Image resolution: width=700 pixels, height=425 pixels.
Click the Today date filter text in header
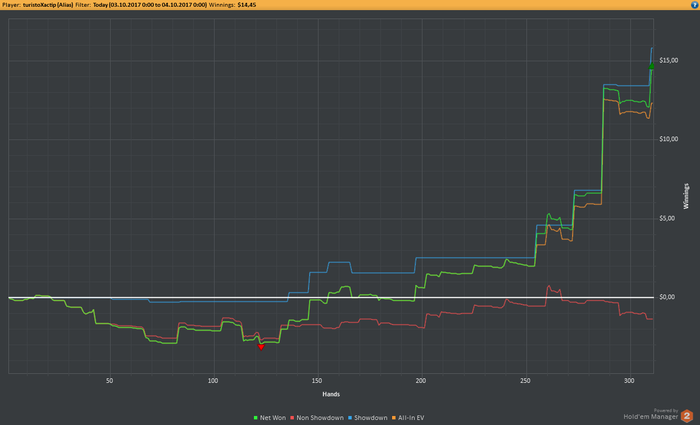click(150, 5)
